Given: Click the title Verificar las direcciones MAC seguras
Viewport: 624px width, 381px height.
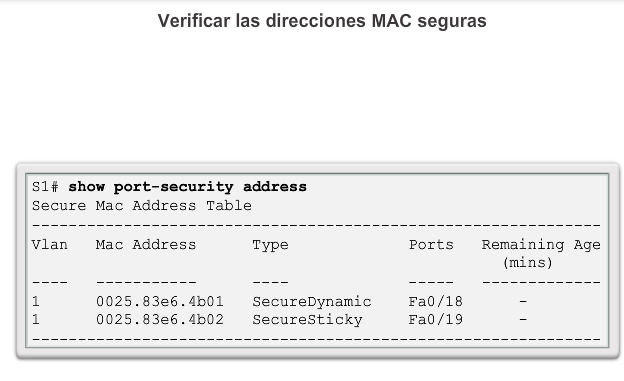Looking at the screenshot, I should (322, 21).
